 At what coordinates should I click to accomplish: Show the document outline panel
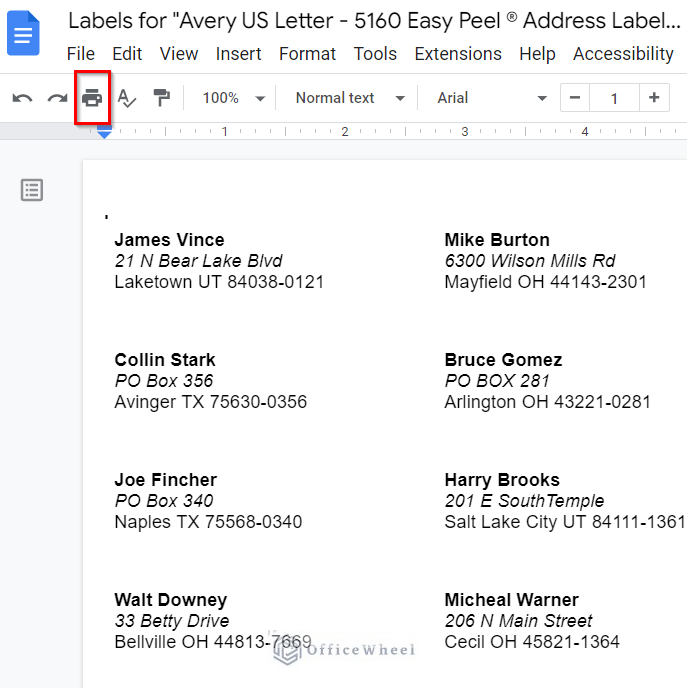click(32, 190)
